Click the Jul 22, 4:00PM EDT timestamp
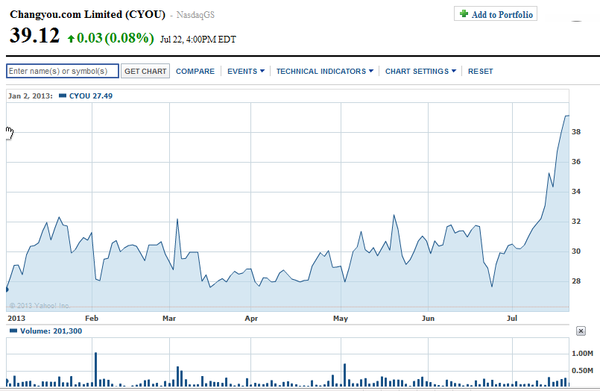The height and width of the screenshot is (391, 600). [x=198, y=40]
